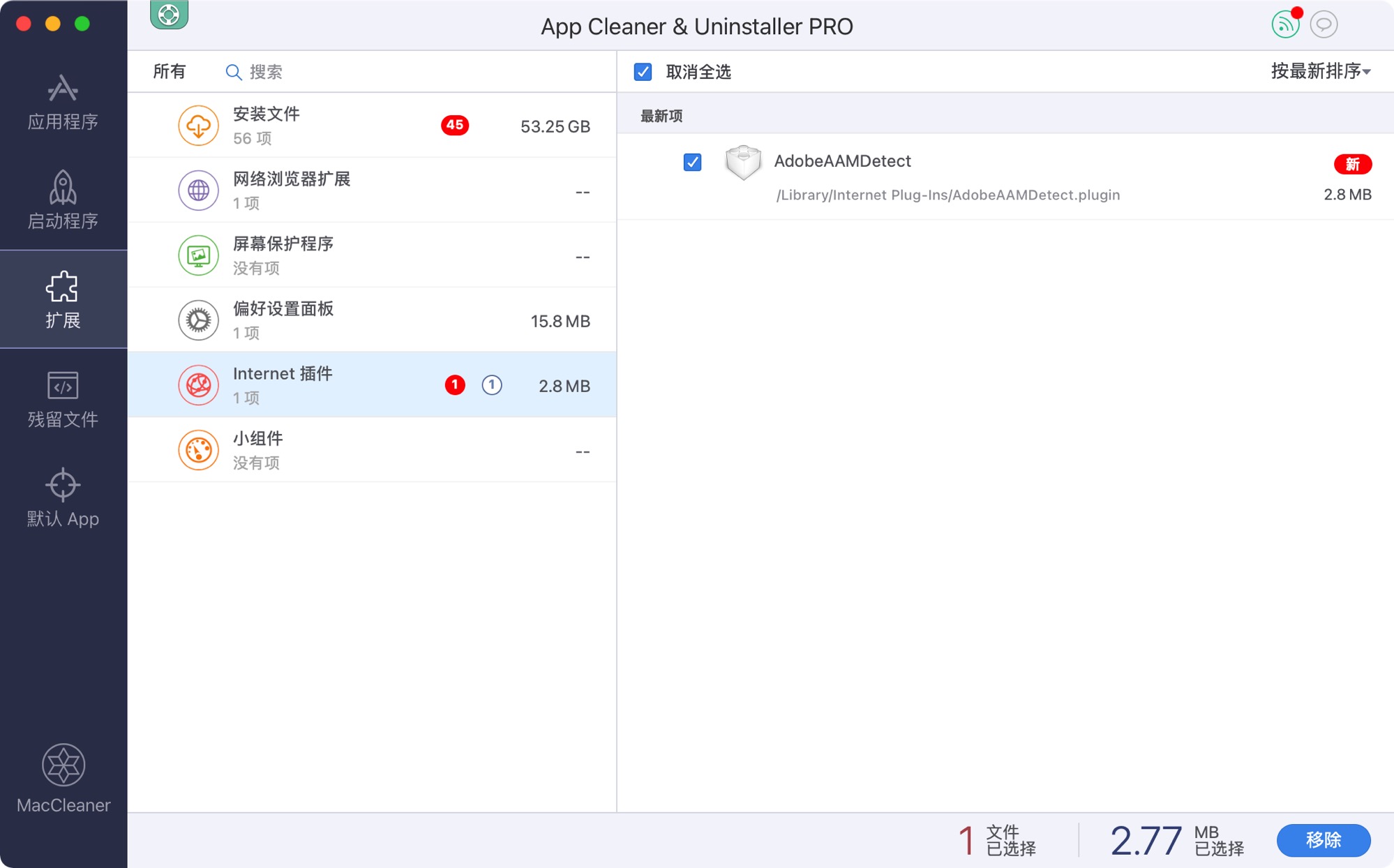Click the AdobeAAMDetect plugin brick icon
Viewport: 1394px width, 868px height.
(x=743, y=162)
